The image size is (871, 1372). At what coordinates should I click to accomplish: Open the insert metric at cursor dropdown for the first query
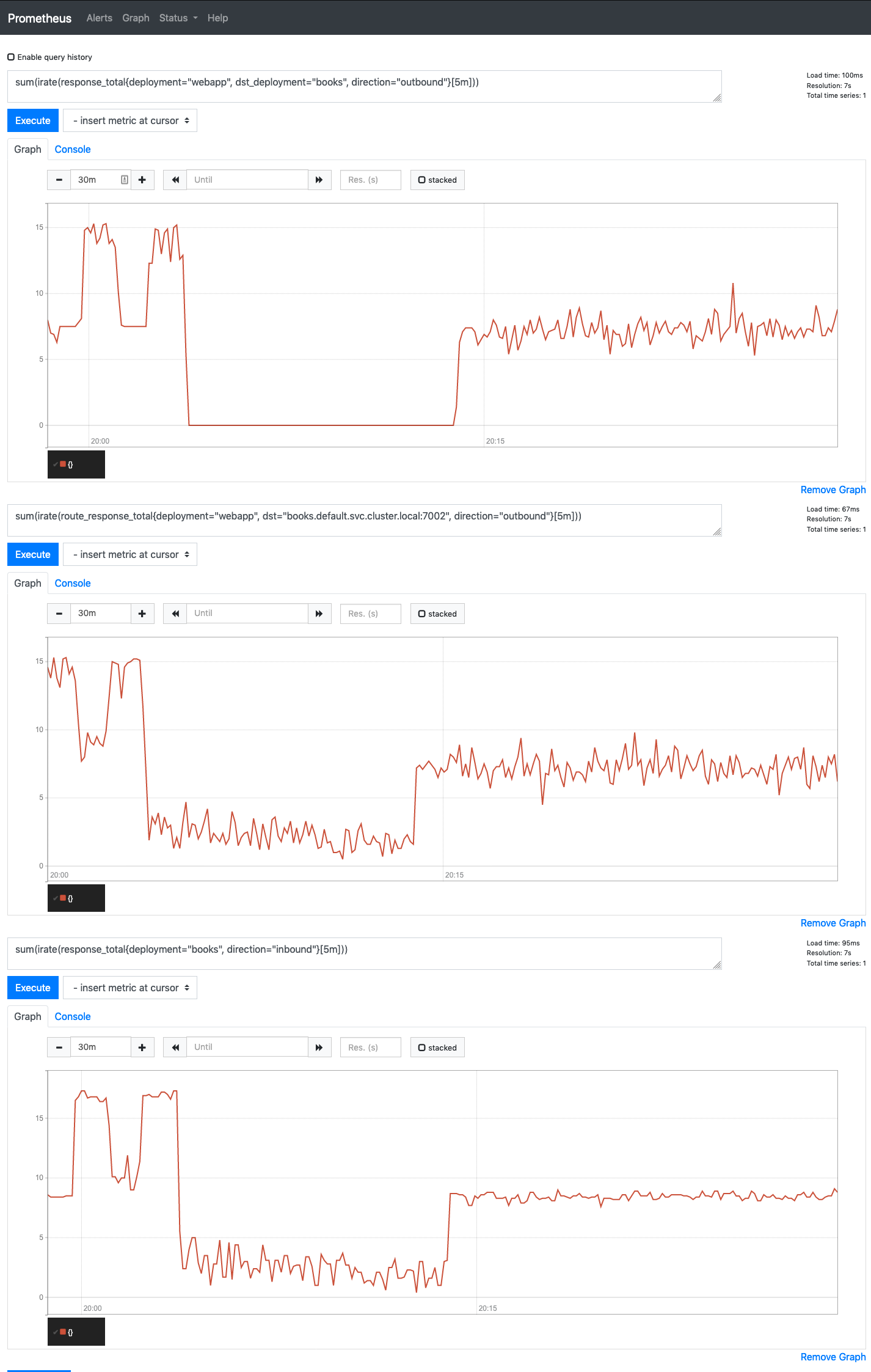(x=129, y=120)
